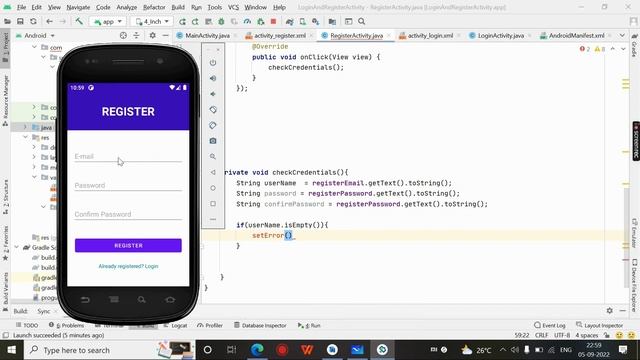Open Microsoft Edge from the taskbar
The image size is (640, 360).
click(257, 350)
